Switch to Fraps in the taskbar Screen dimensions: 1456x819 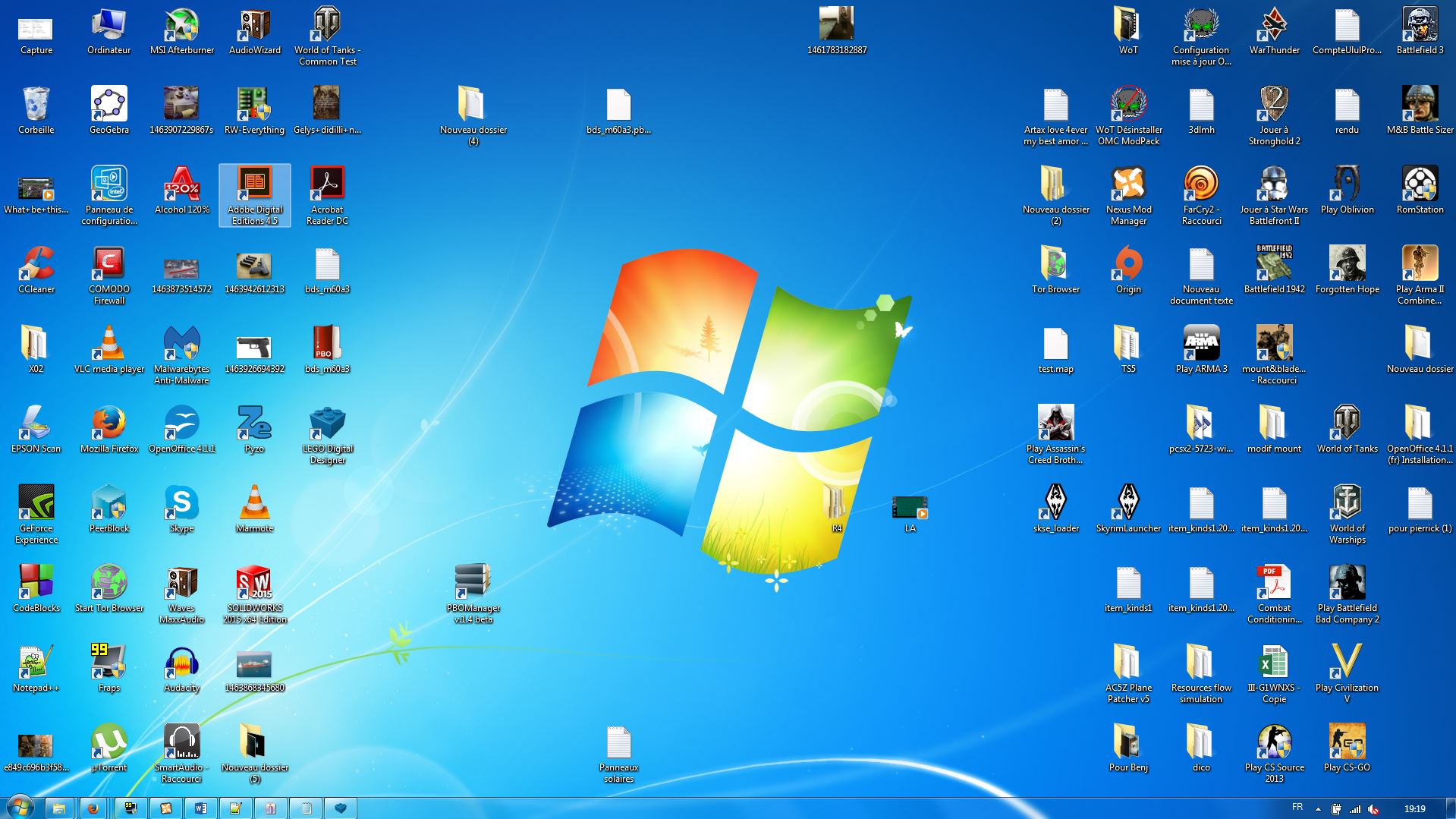(131, 808)
